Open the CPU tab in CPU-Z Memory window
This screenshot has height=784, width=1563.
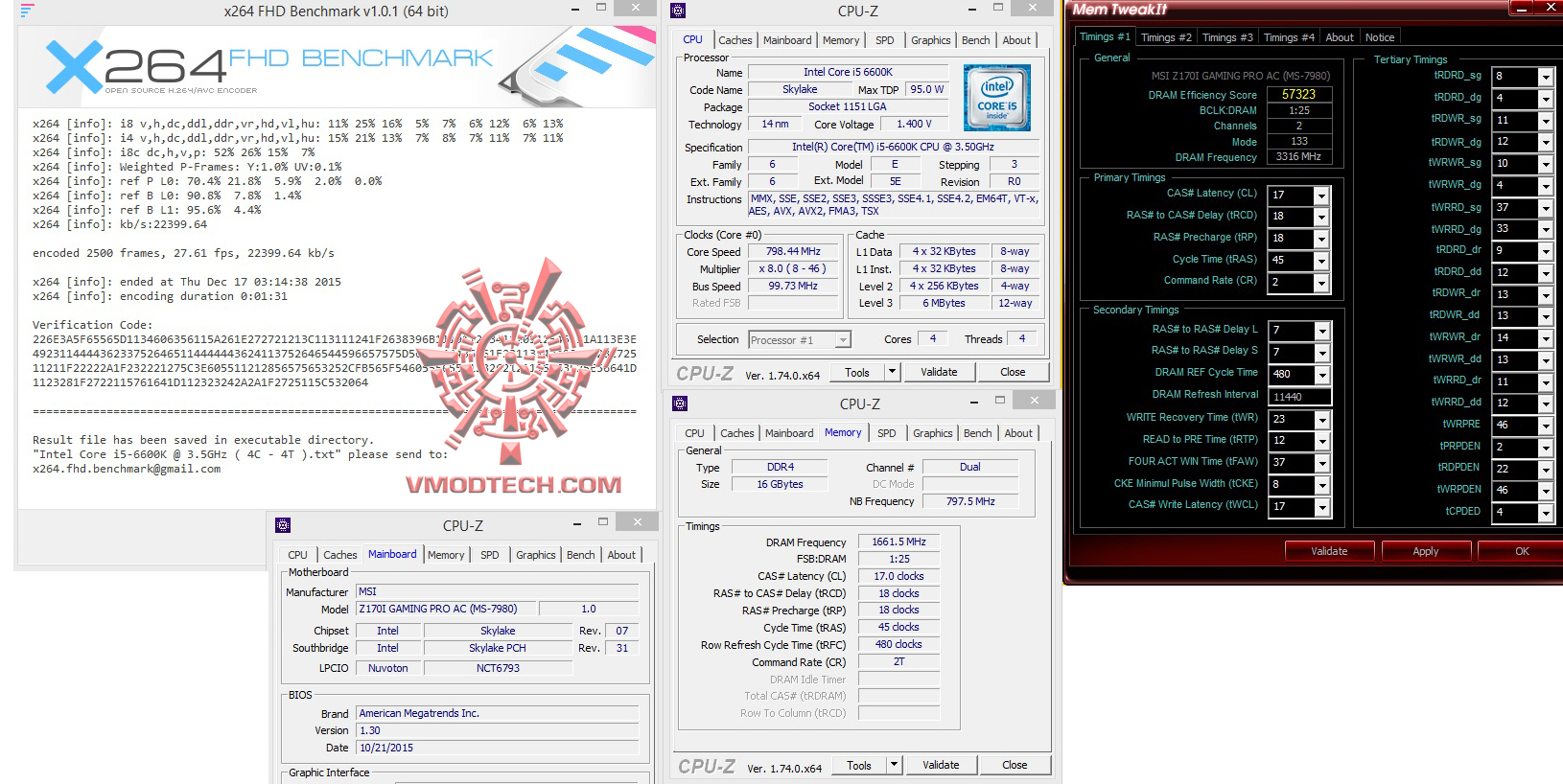(694, 433)
